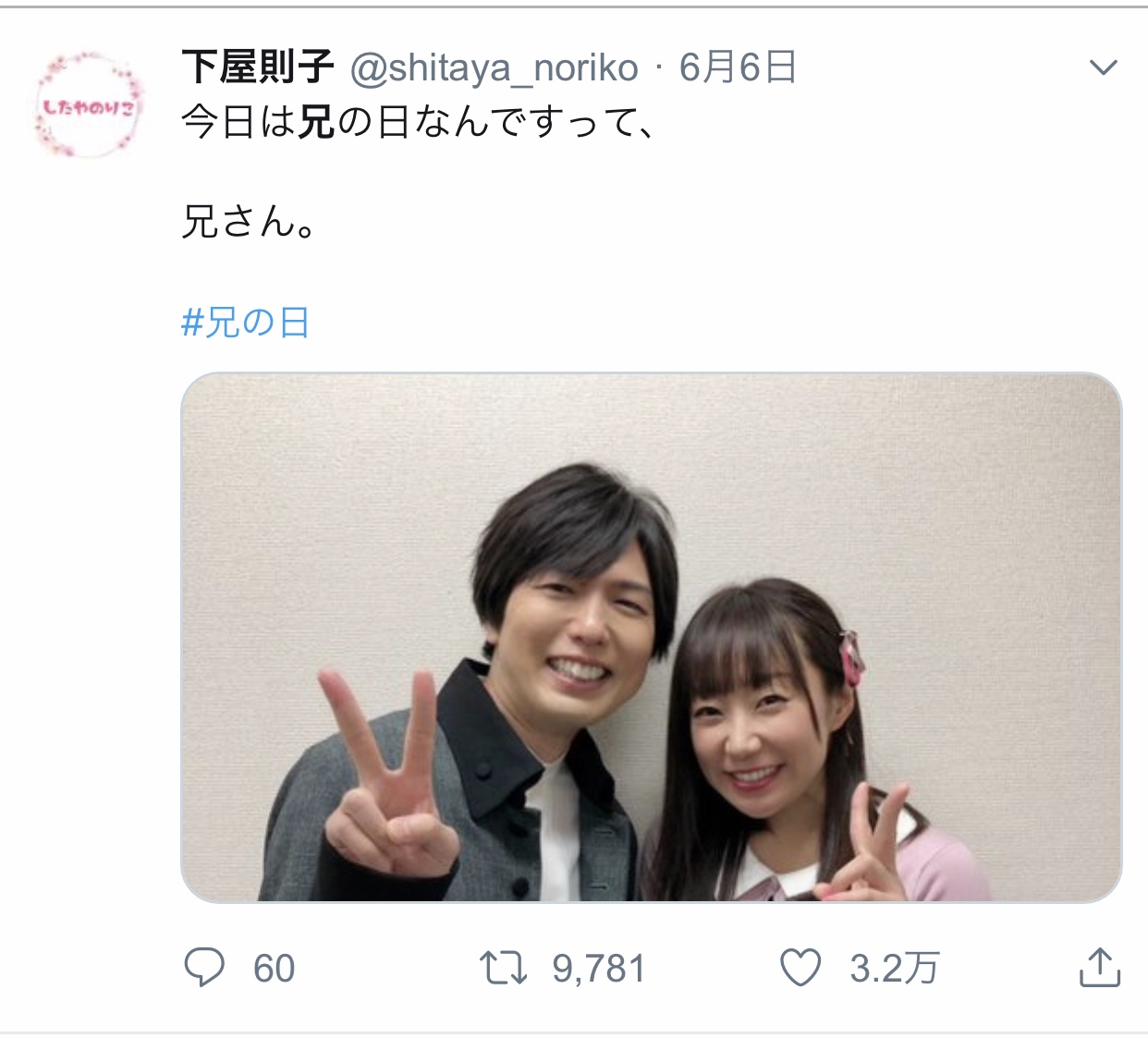Viewport: 1148px width, 1038px height.
Task: Follow the #兄の日 hashtag link
Action: (246, 323)
